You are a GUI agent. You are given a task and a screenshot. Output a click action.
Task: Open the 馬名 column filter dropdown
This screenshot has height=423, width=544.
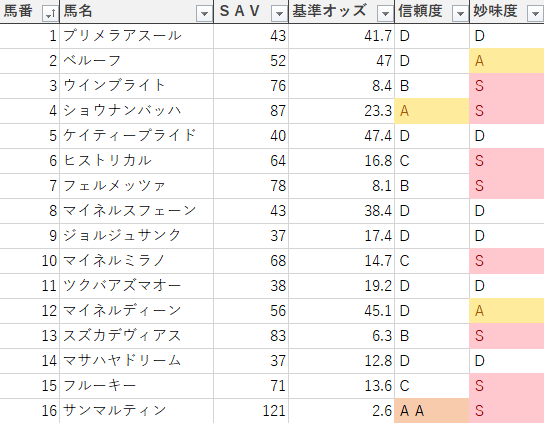[204, 14]
